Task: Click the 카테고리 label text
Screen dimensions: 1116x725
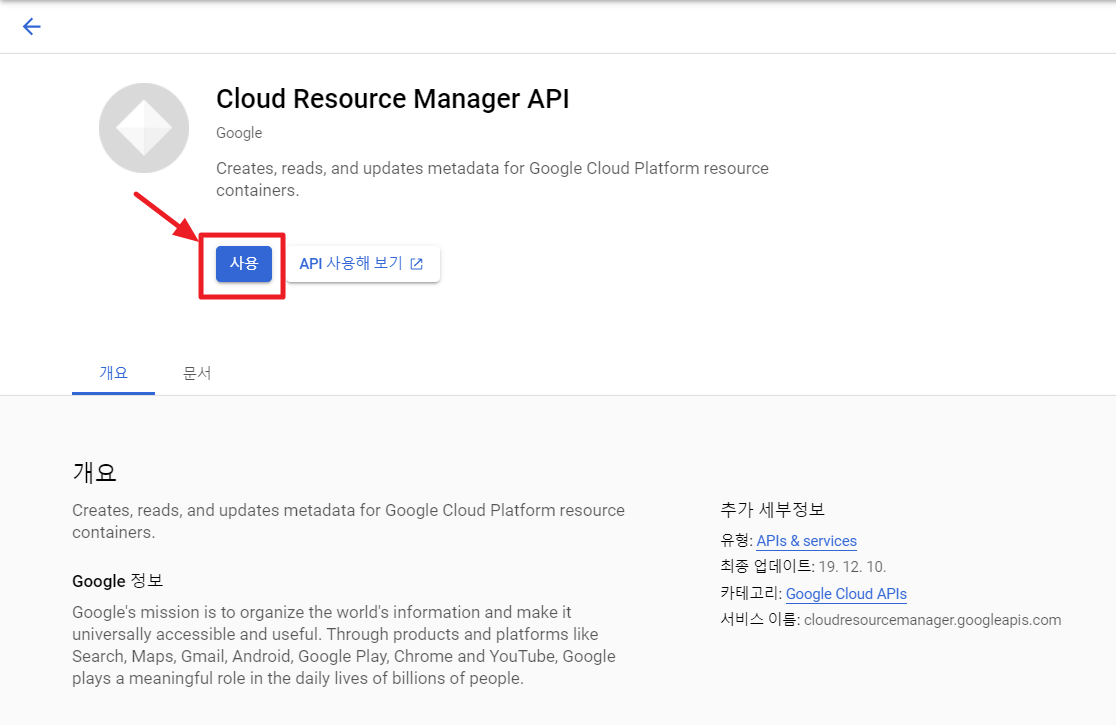Action: [x=749, y=593]
